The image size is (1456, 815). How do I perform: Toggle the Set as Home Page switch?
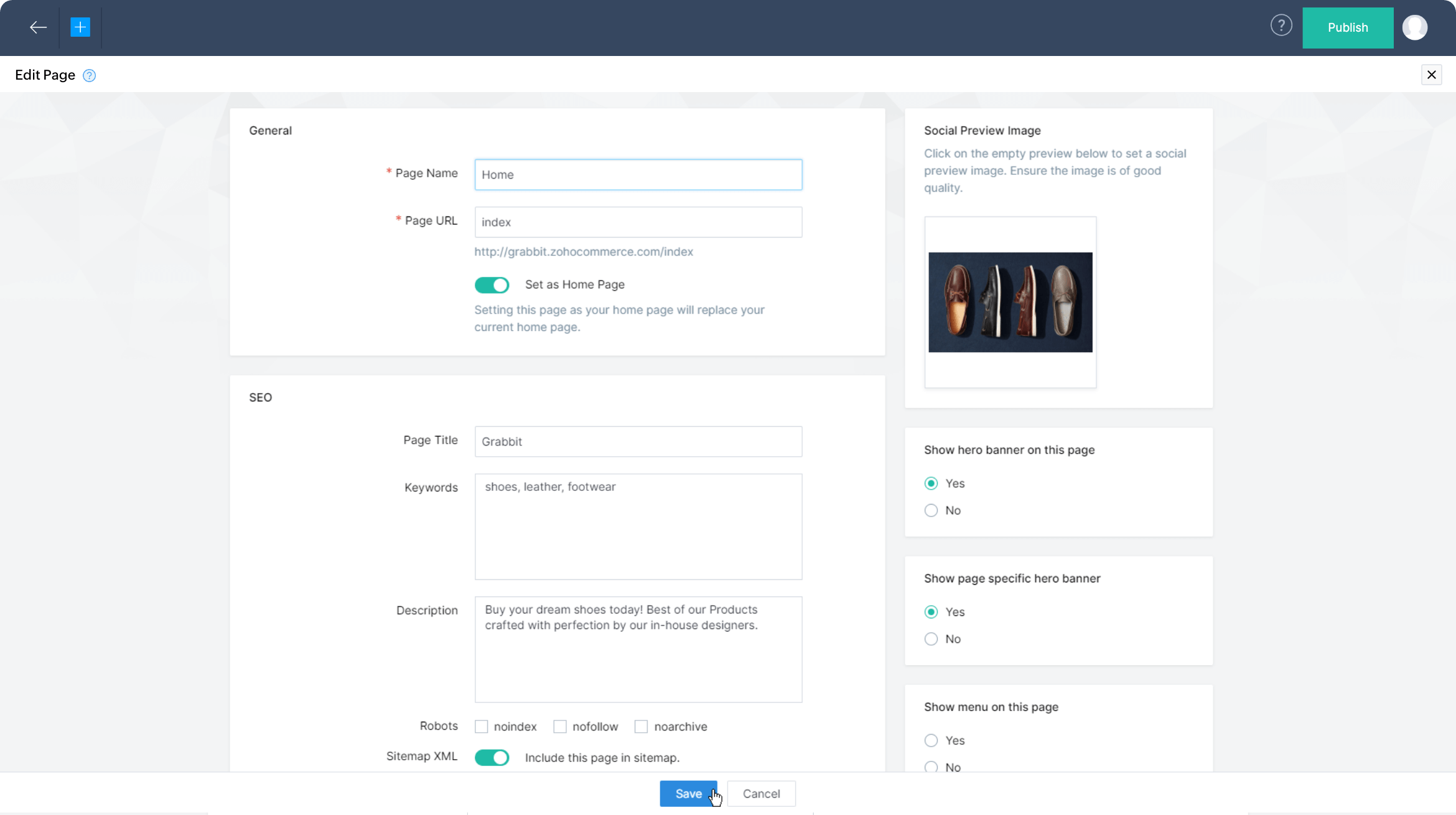[x=492, y=285]
